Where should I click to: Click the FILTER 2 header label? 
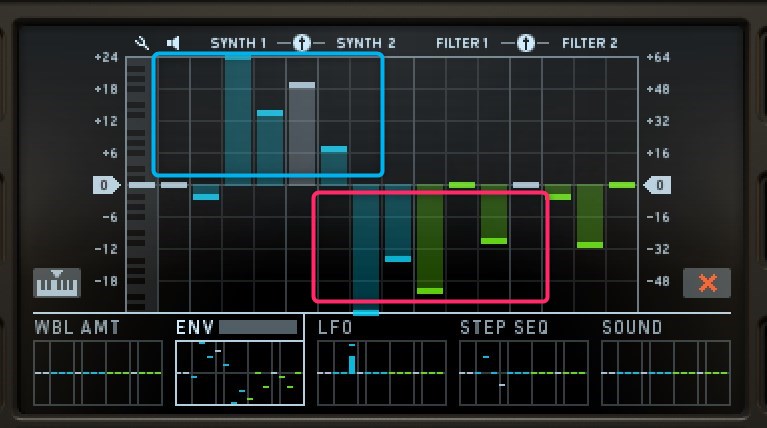[x=589, y=43]
